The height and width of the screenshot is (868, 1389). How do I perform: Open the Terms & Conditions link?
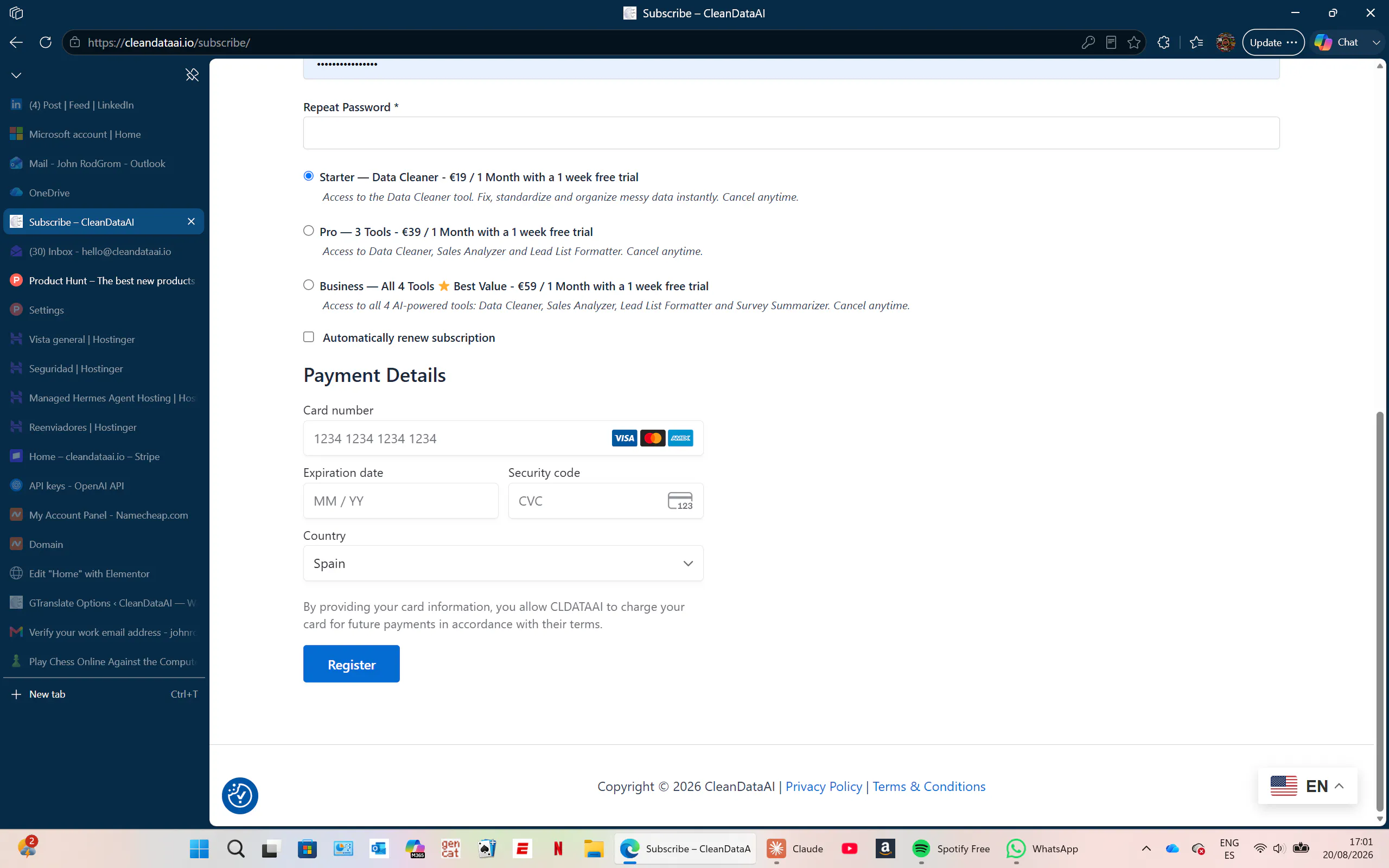[929, 787]
